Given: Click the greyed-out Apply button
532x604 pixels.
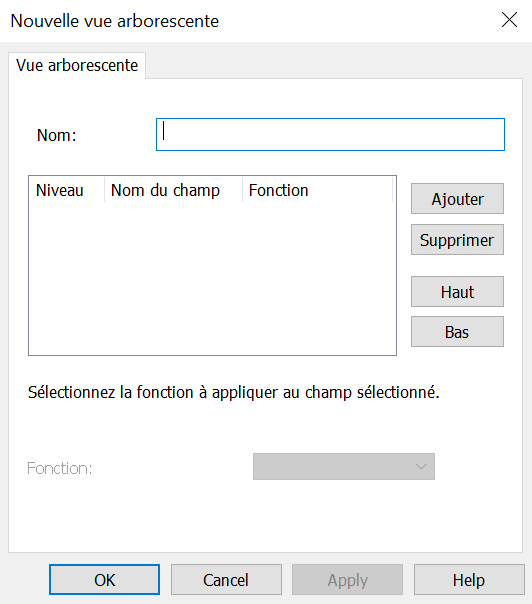Looking at the screenshot, I should click(x=347, y=580).
